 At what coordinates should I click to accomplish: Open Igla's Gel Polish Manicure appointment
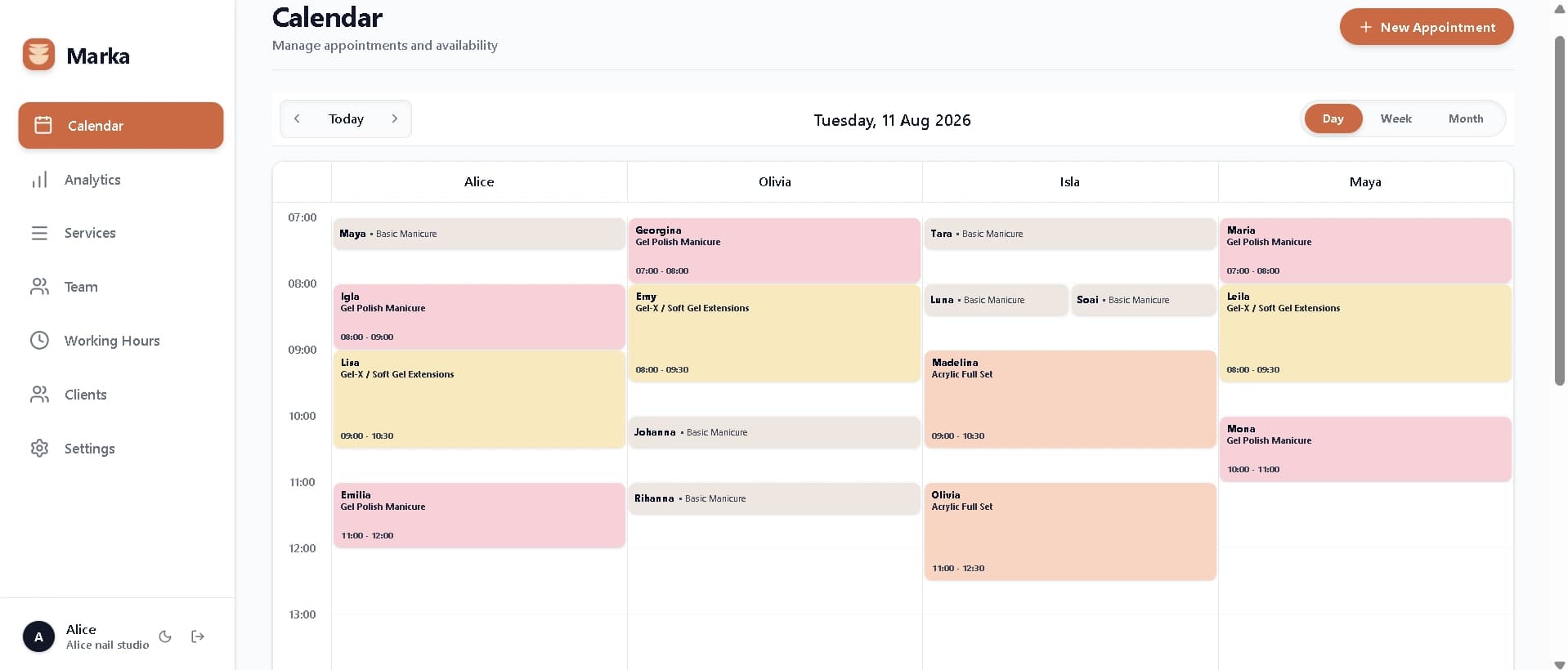(x=479, y=316)
